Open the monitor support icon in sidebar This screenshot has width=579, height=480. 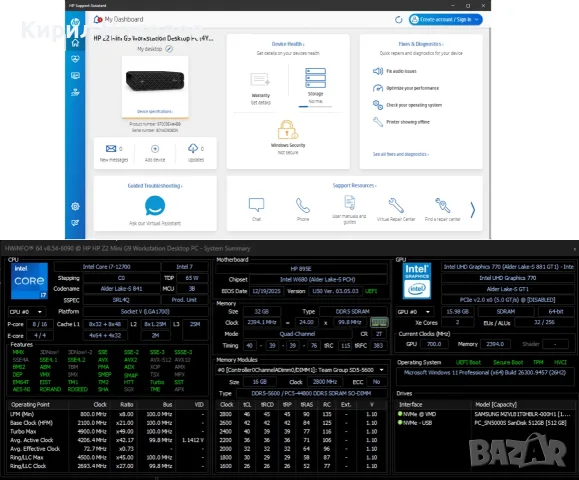[x=75, y=76]
